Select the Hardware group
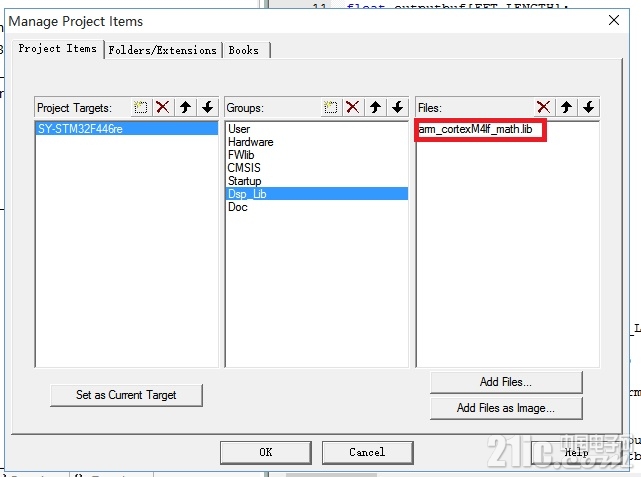641x477 pixels. pyautogui.click(x=316, y=142)
